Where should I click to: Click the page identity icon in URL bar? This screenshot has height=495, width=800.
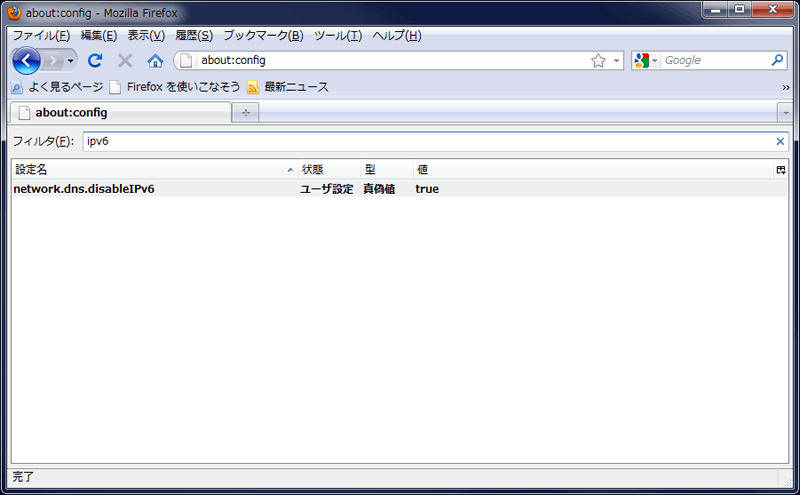point(186,60)
